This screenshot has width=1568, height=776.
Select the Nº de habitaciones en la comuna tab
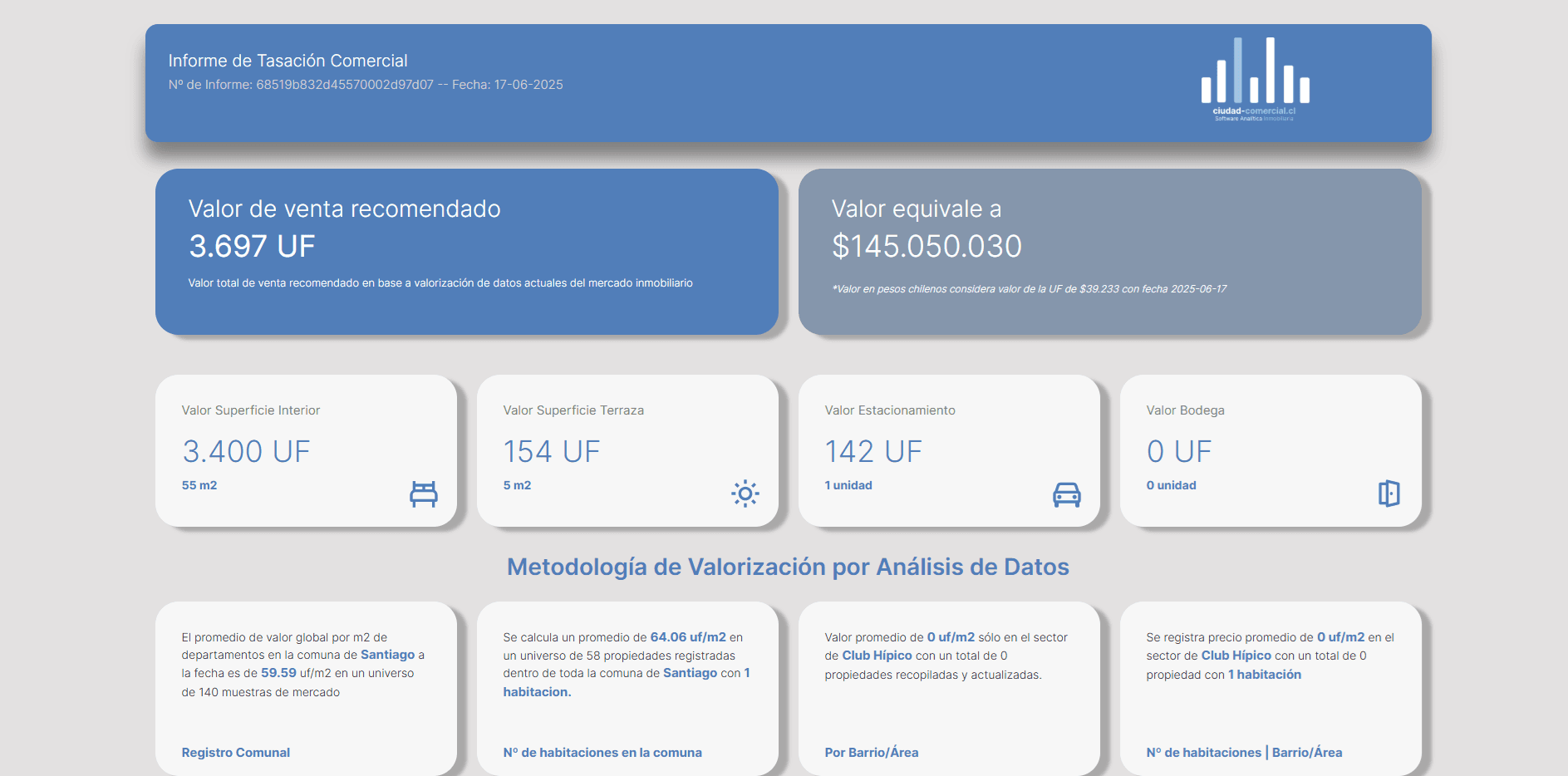pyautogui.click(x=604, y=752)
